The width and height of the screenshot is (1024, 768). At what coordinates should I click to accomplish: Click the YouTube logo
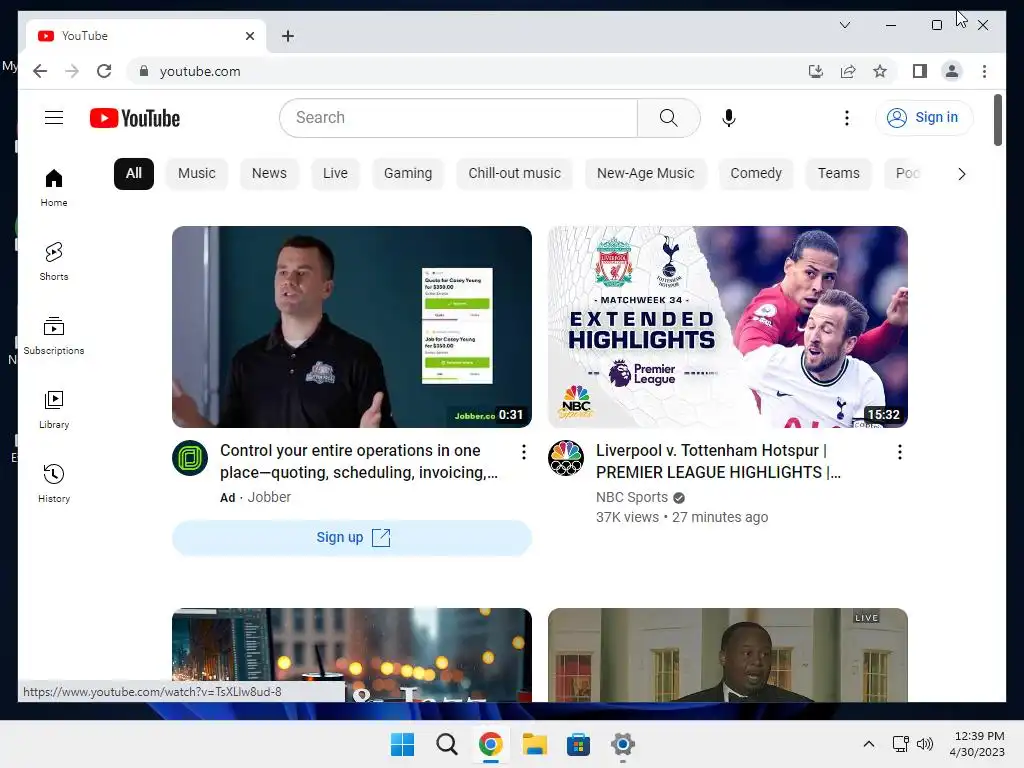click(135, 118)
